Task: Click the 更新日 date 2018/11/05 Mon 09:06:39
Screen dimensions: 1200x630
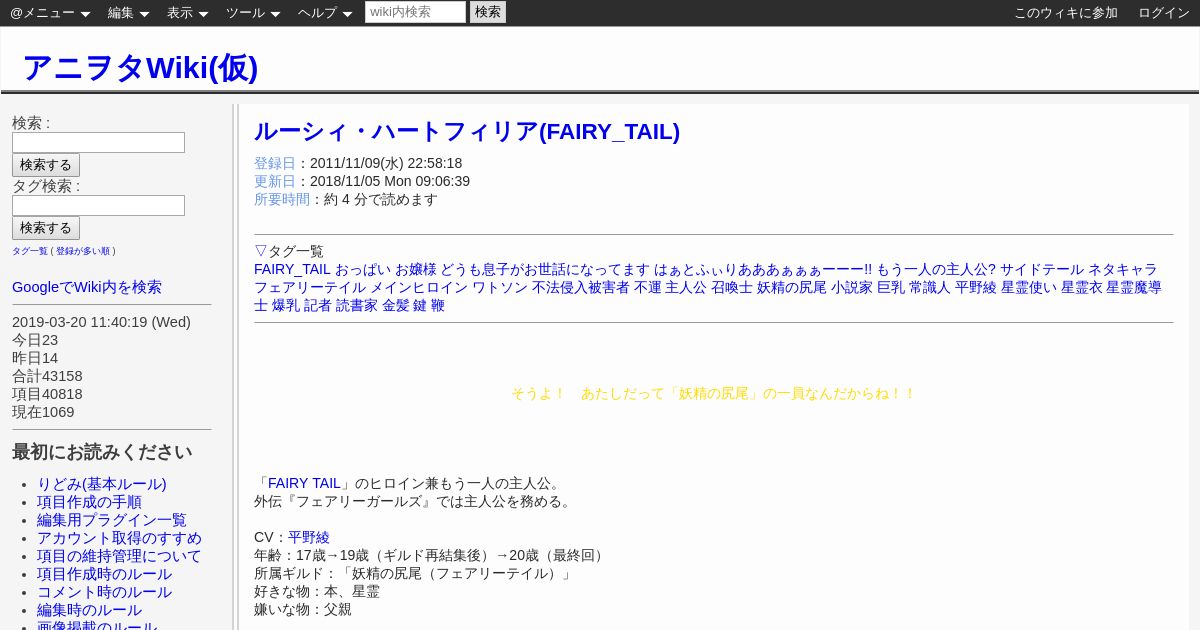Action: (x=390, y=181)
